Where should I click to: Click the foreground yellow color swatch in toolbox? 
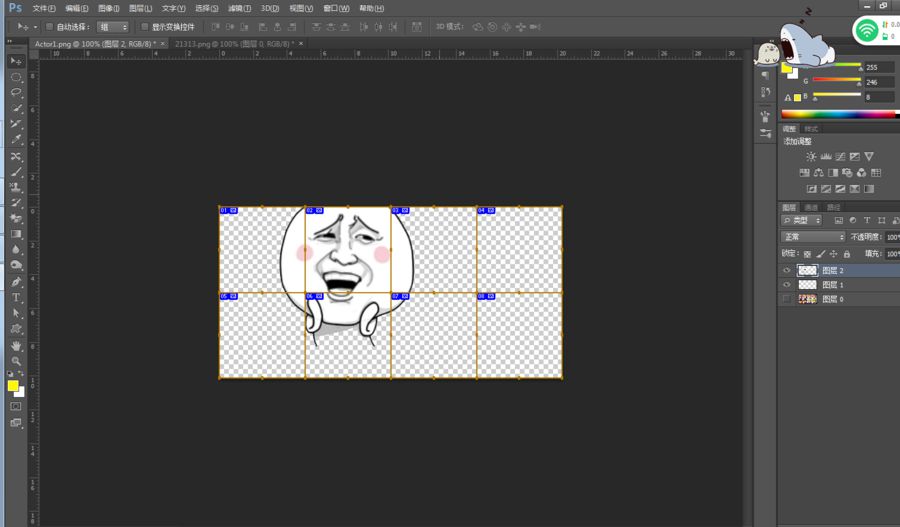pos(13,386)
